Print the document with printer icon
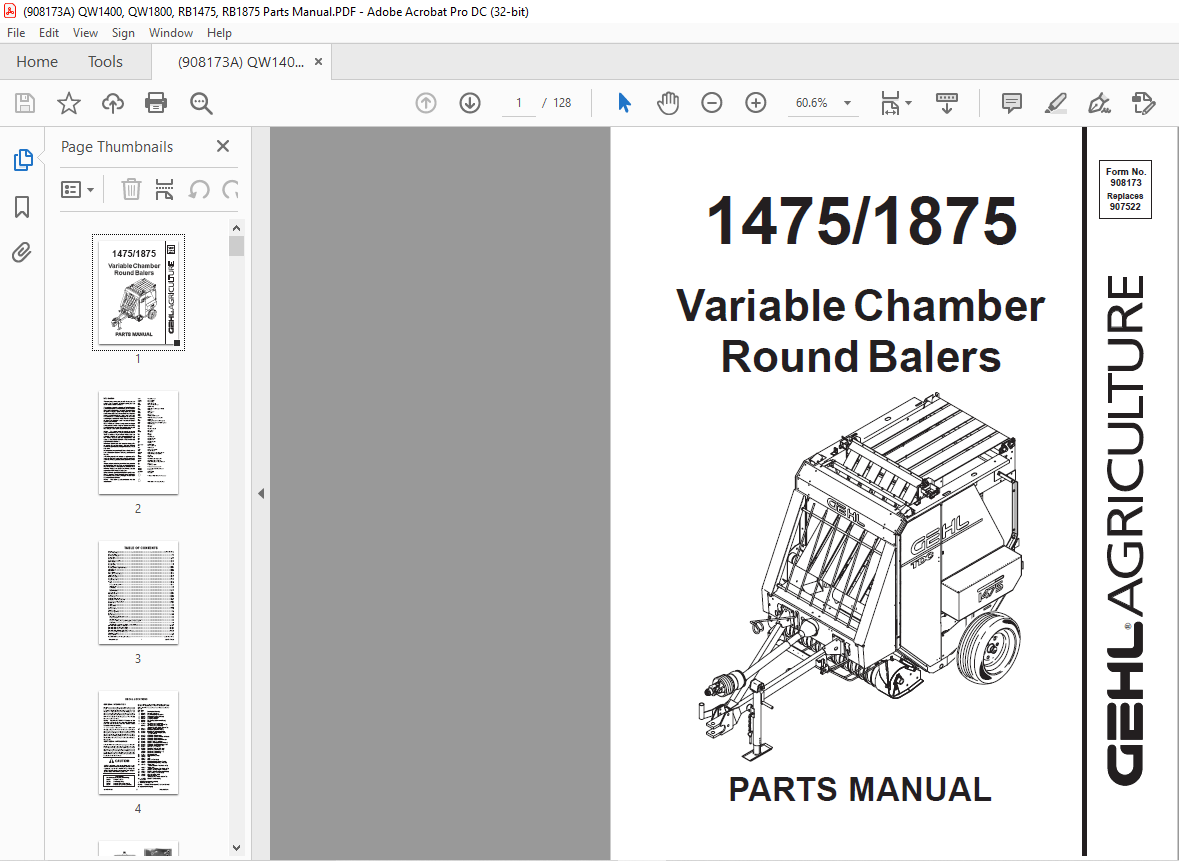 point(156,103)
